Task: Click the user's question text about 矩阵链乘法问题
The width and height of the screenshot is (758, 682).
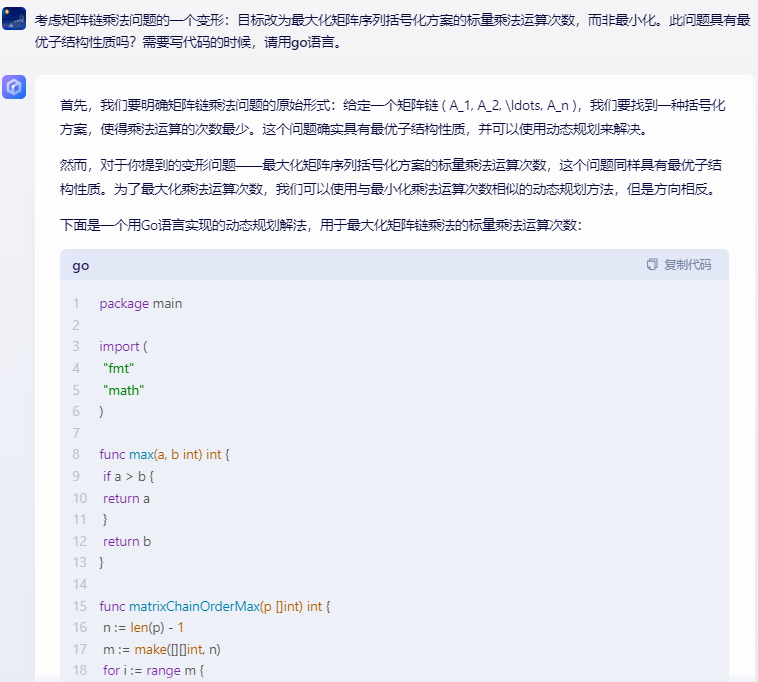Action: [392, 31]
